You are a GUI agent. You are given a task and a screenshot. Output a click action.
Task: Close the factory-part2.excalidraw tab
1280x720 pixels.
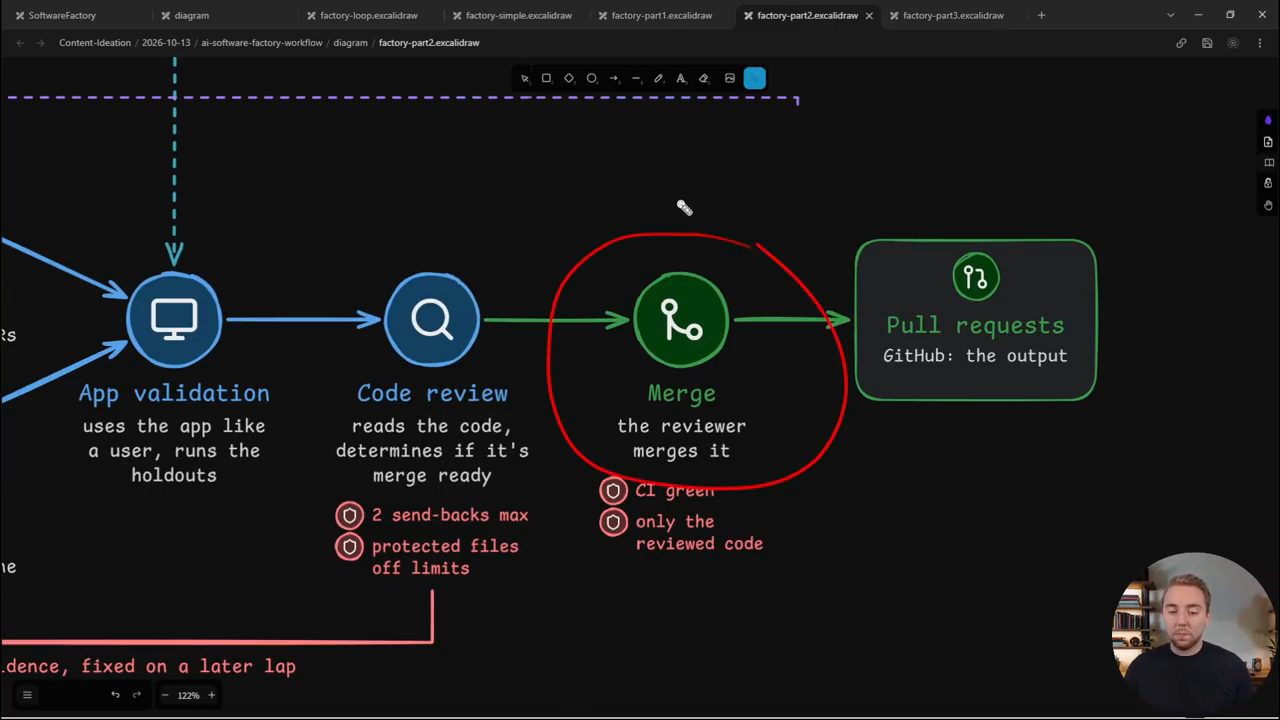pyautogui.click(x=869, y=15)
